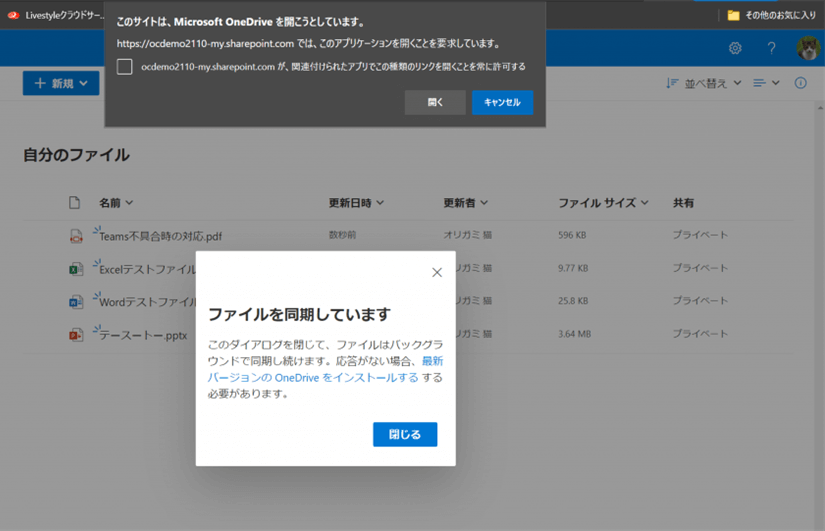The height and width of the screenshot is (531, 825).
Task: Click the file type column header icon
Action: pyautogui.click(x=75, y=203)
